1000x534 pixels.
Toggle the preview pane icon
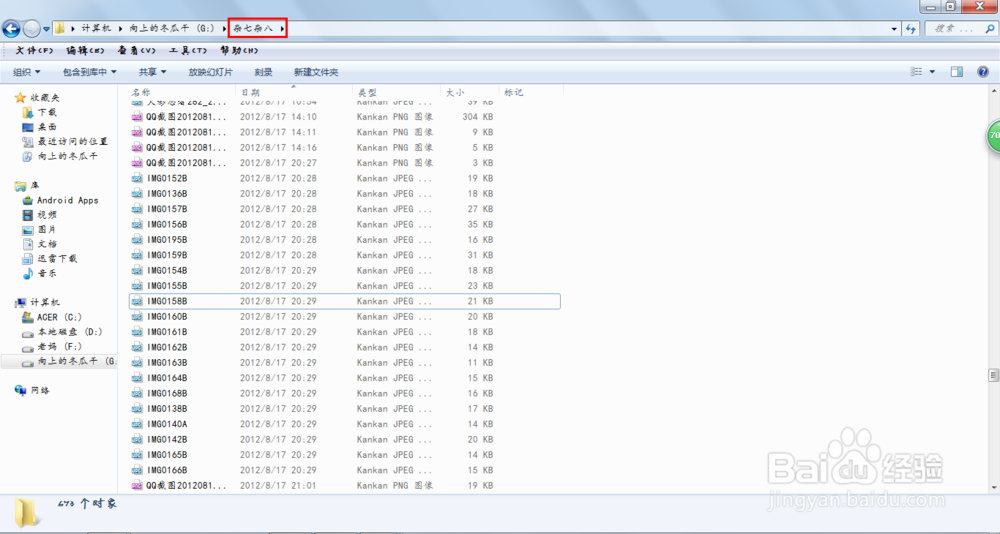click(957, 72)
